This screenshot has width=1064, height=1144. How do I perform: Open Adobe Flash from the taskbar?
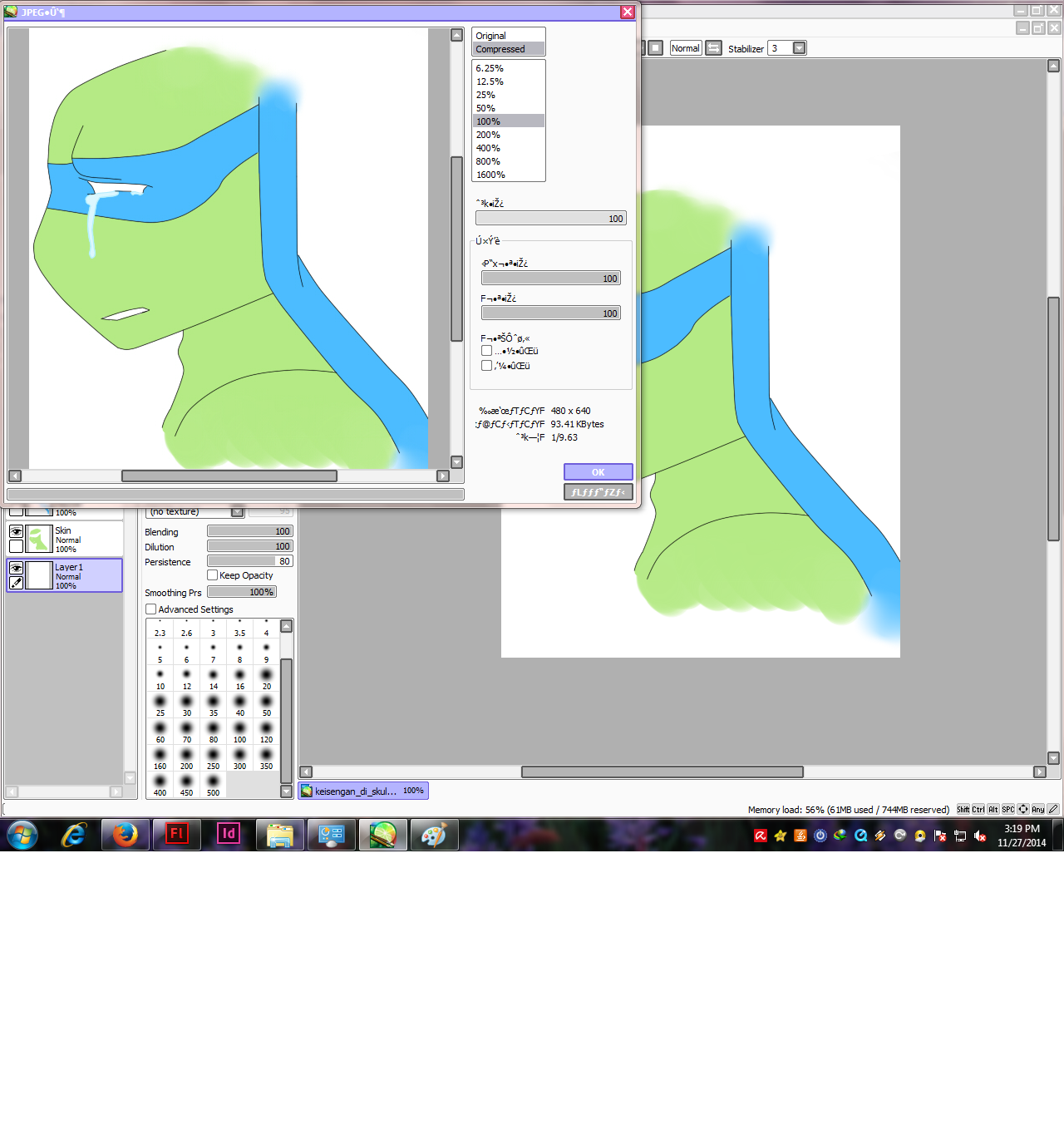176,834
